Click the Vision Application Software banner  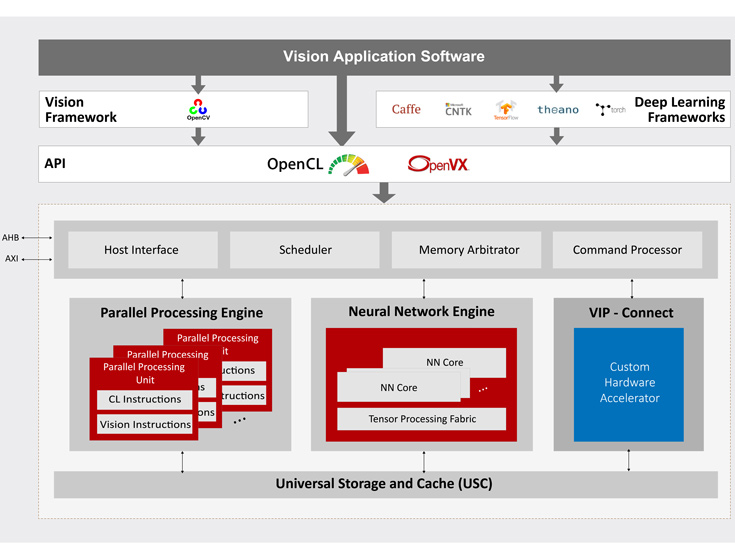click(x=384, y=57)
